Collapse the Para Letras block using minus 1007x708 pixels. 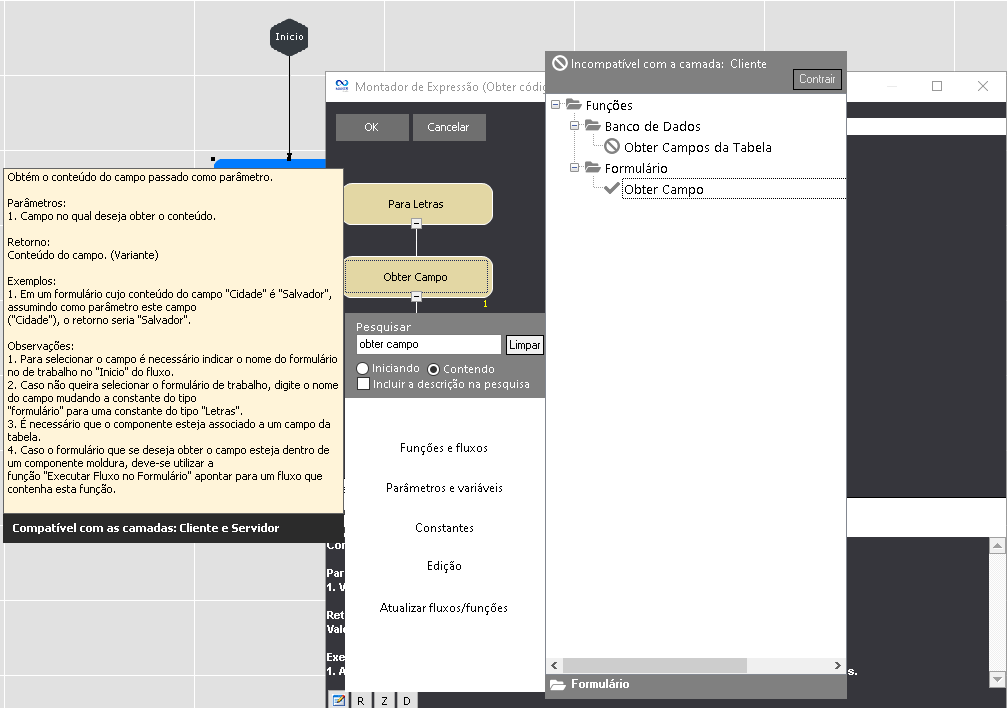tap(416, 224)
